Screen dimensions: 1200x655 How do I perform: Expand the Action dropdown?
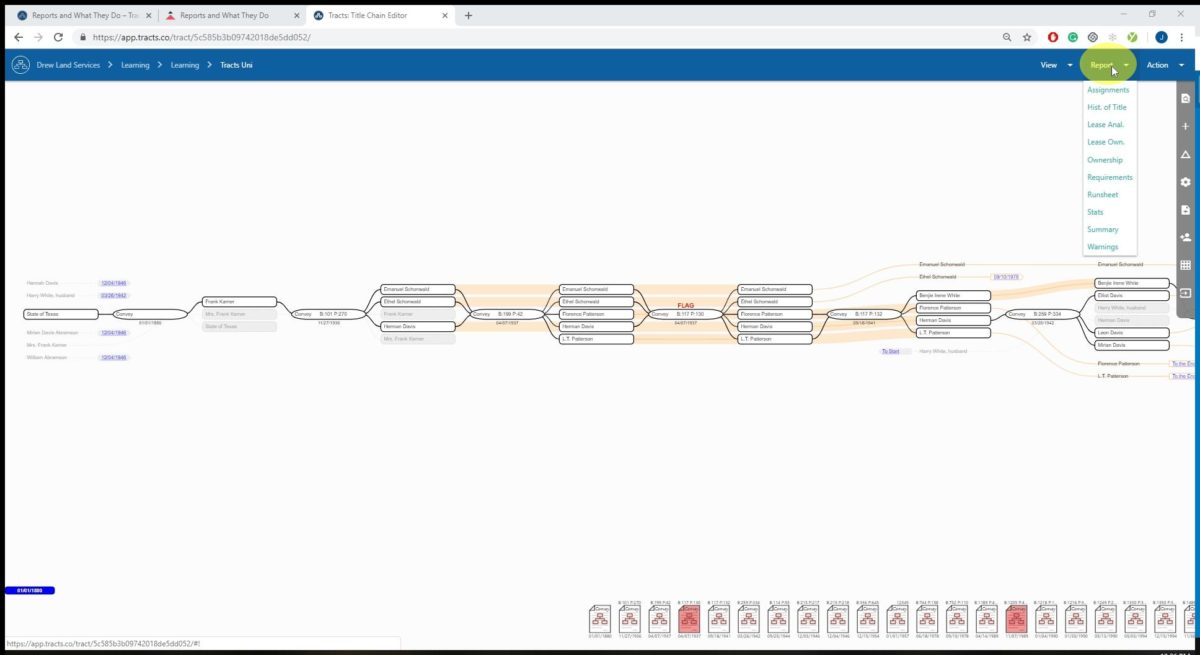[x=1165, y=65]
